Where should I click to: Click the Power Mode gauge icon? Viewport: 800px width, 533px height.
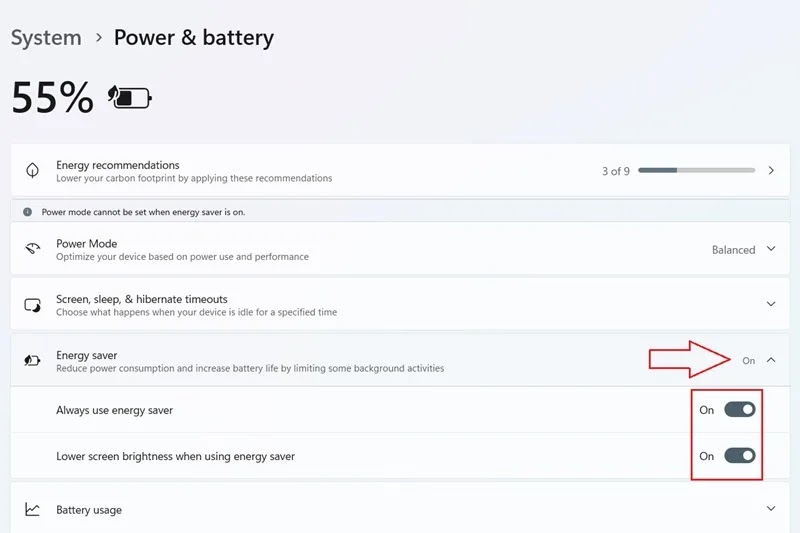pyautogui.click(x=32, y=249)
